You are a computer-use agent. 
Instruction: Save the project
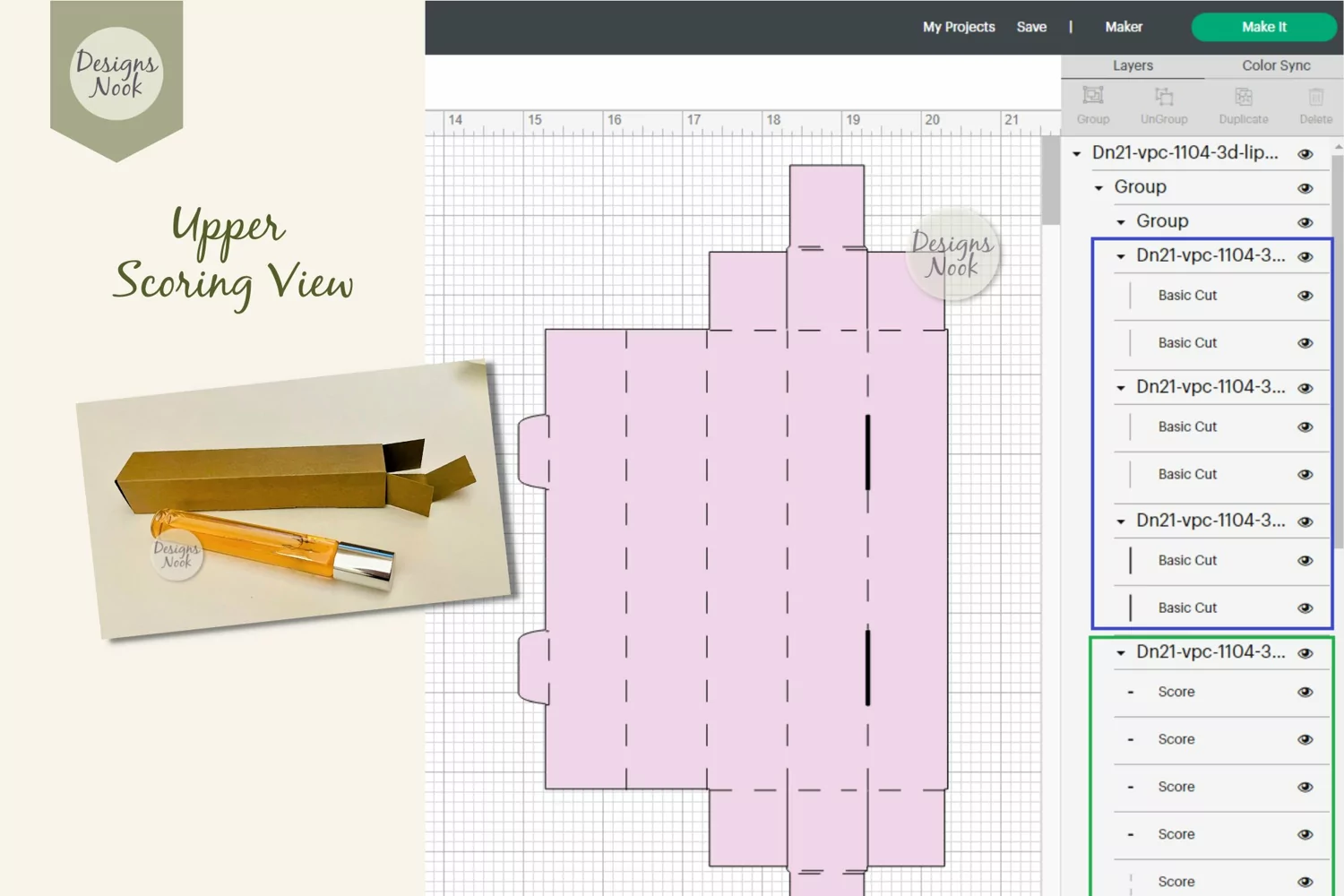pos(1031,27)
